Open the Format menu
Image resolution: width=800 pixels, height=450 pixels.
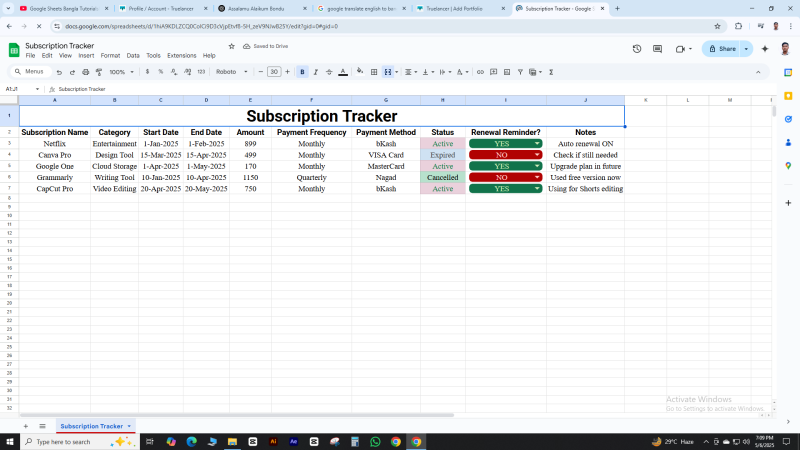point(110,56)
